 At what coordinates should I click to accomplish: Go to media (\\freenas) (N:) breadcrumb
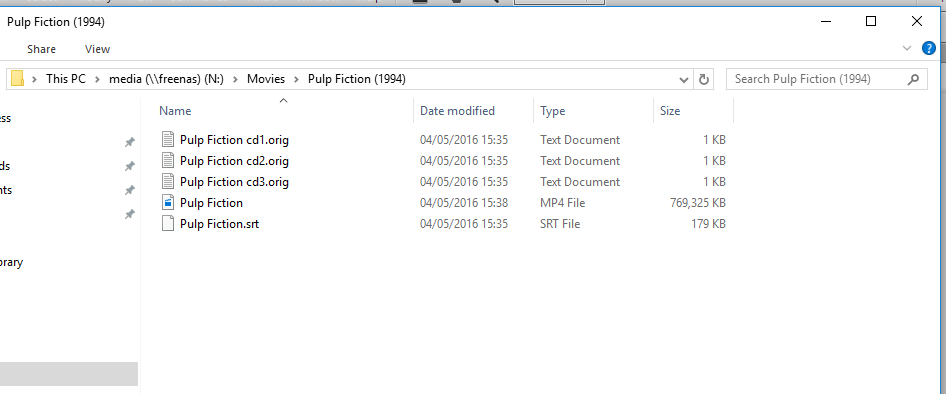click(x=166, y=79)
